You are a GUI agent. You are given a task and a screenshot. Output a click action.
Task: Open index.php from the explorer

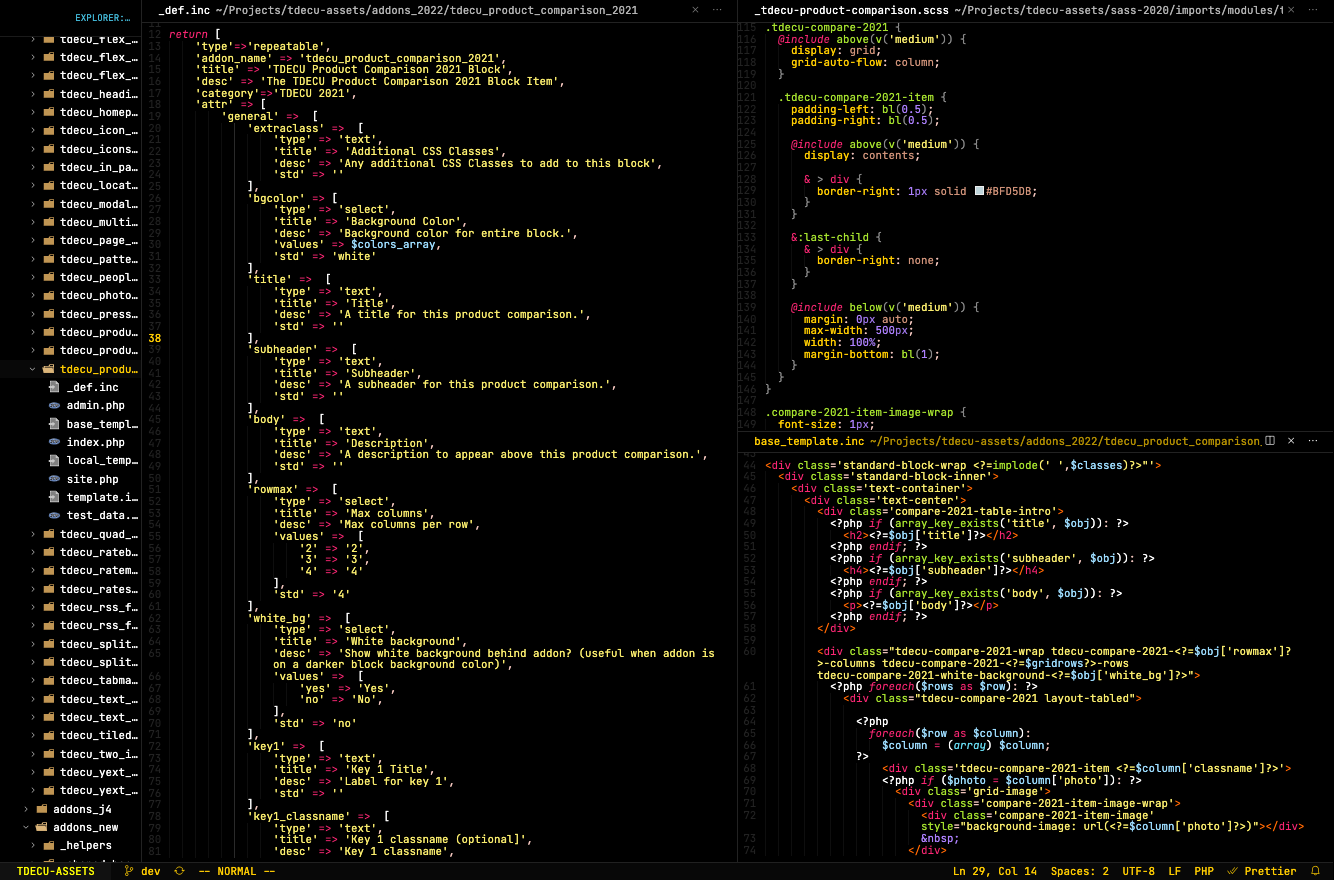(95, 442)
